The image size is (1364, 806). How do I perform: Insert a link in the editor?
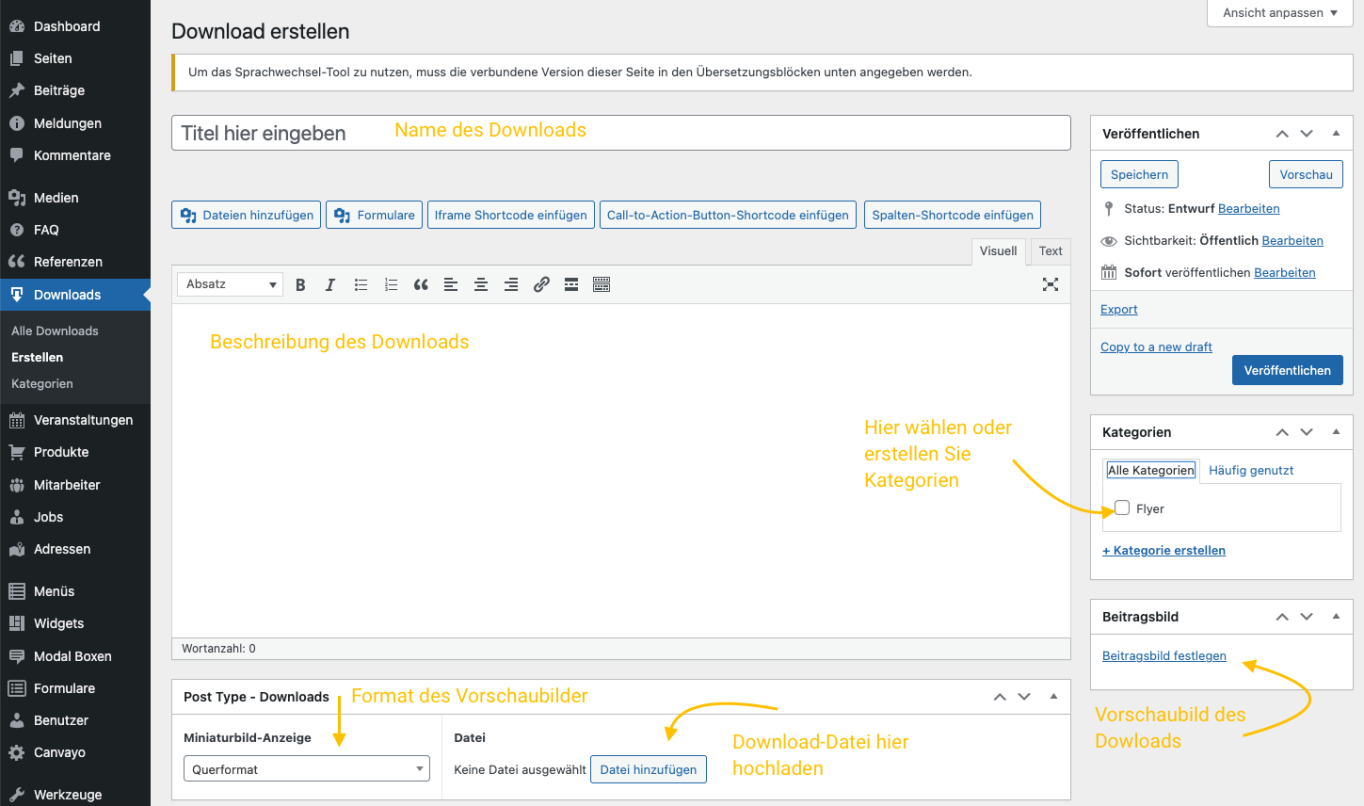[541, 284]
